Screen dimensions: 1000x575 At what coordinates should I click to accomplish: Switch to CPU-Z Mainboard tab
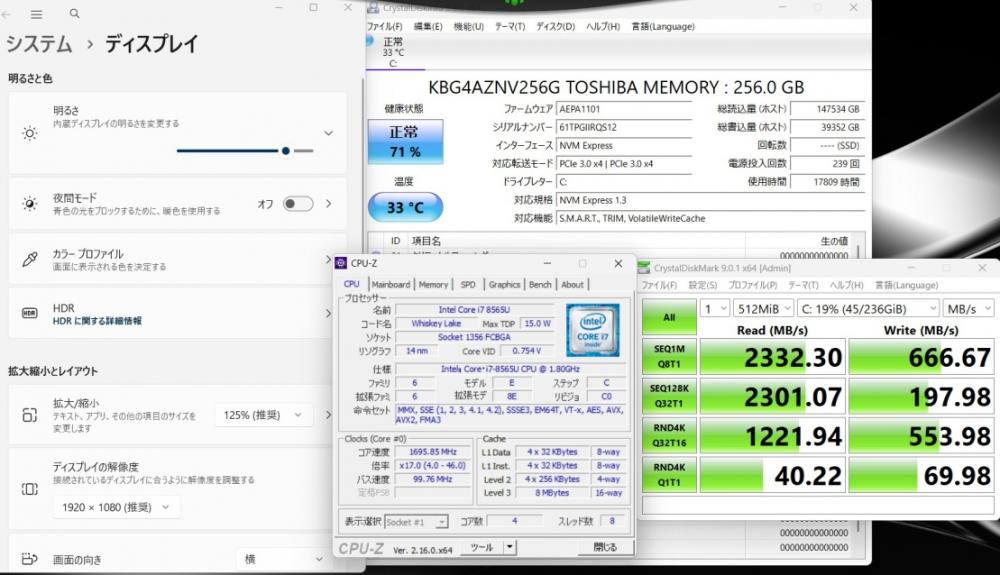(391, 284)
